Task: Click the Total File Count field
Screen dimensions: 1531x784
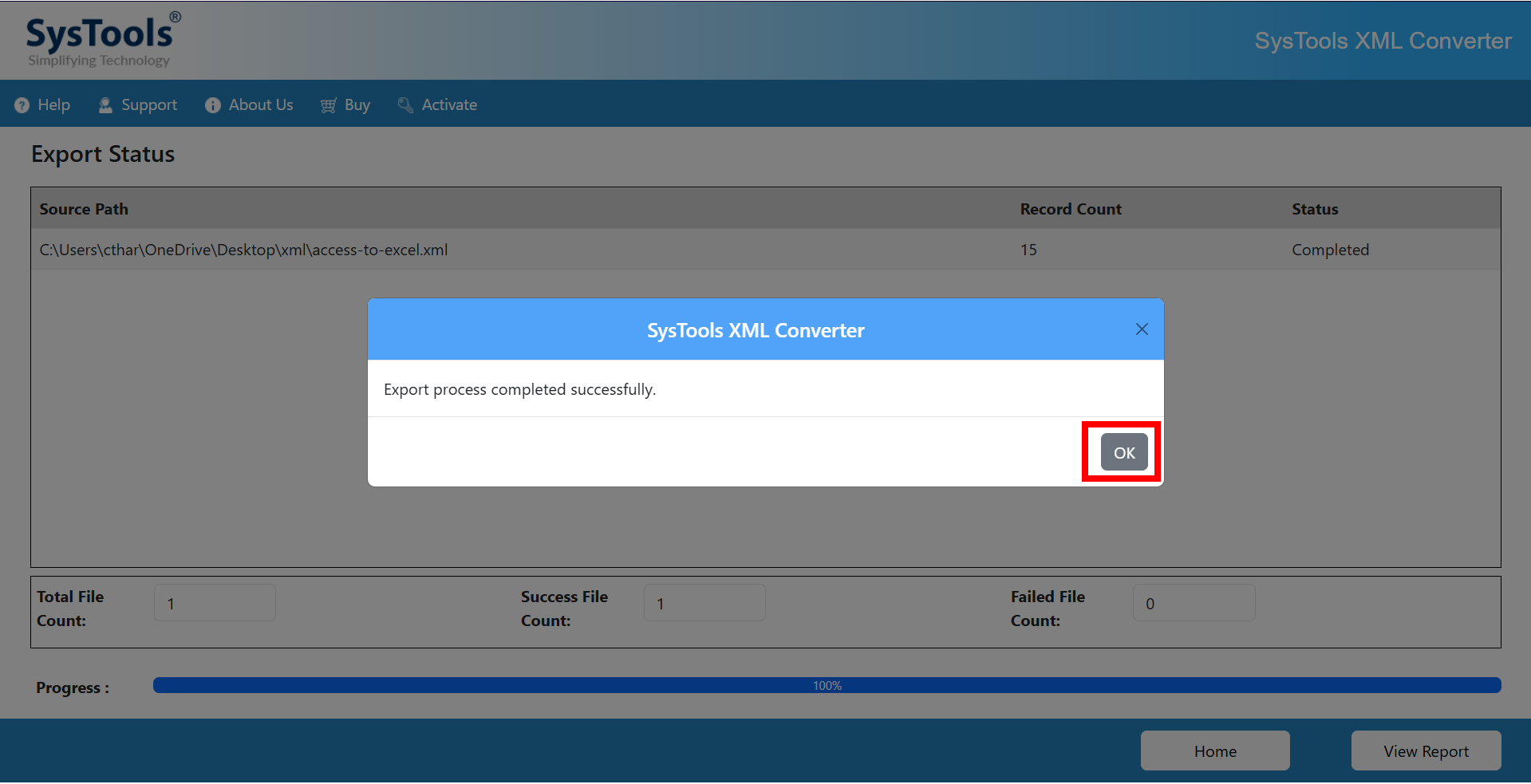Action: [214, 602]
